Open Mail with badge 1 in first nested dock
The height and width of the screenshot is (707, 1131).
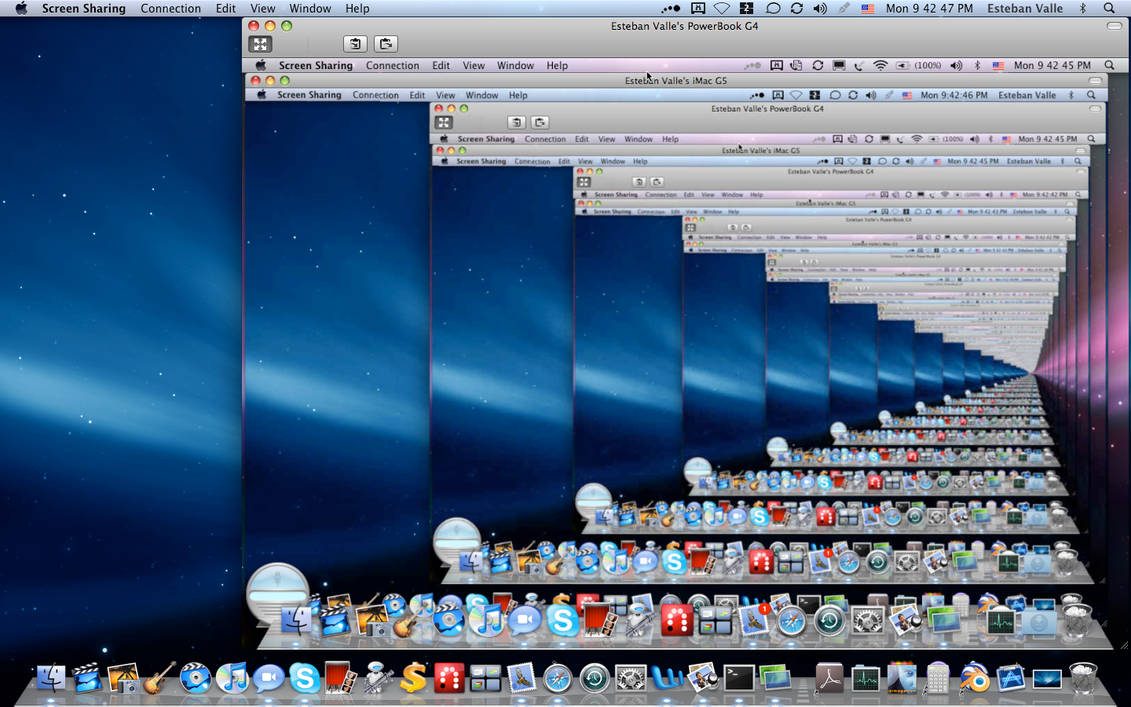click(754, 619)
